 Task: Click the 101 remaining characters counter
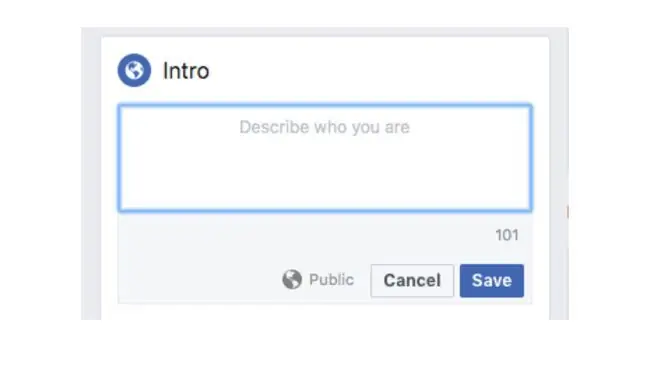(x=507, y=235)
